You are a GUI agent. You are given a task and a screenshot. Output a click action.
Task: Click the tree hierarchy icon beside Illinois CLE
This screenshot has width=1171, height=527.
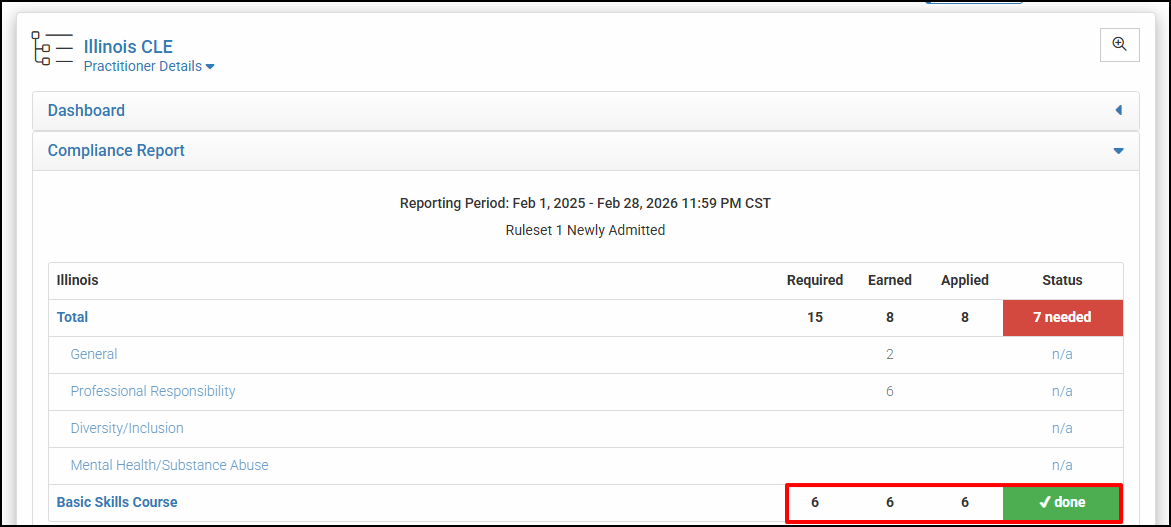52,49
